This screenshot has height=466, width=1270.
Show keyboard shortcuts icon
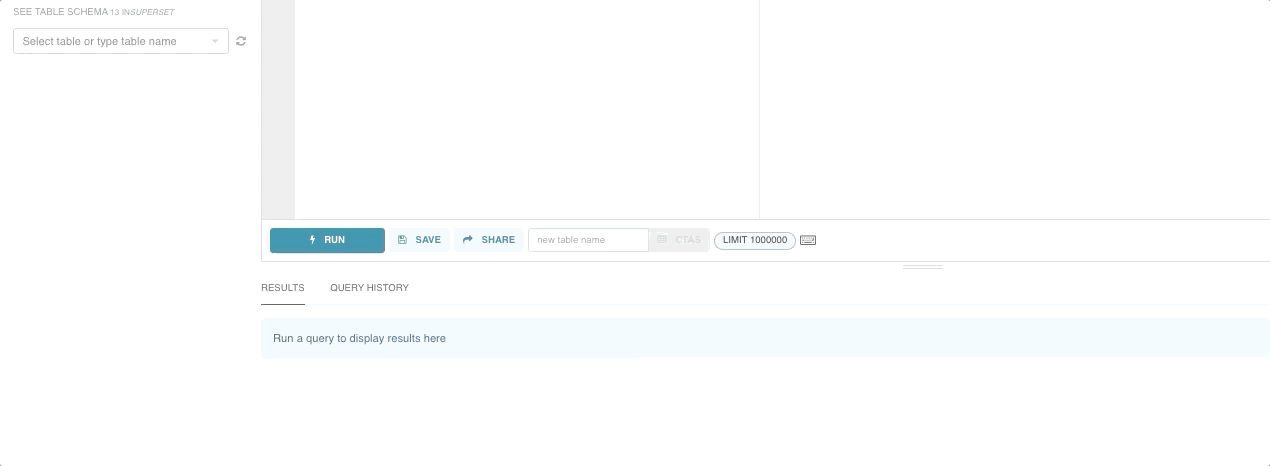(808, 240)
